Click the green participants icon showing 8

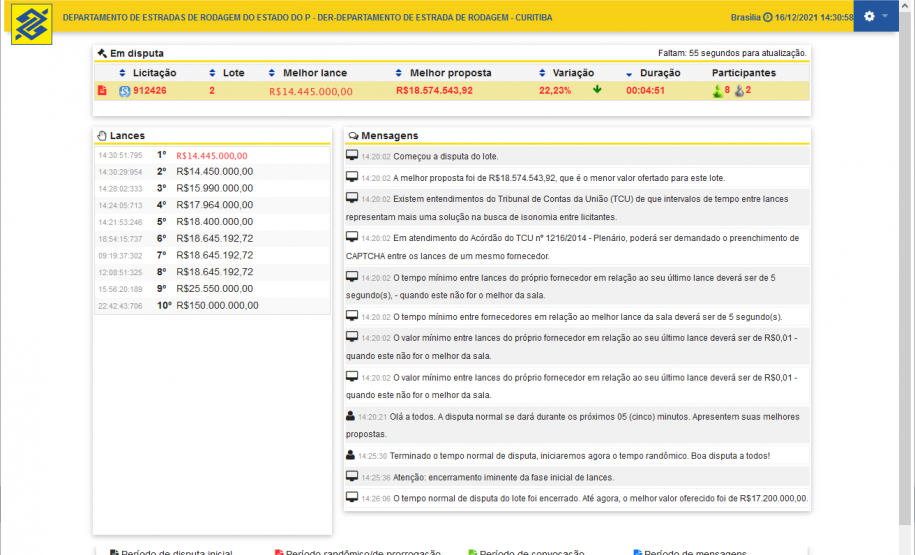click(x=717, y=91)
